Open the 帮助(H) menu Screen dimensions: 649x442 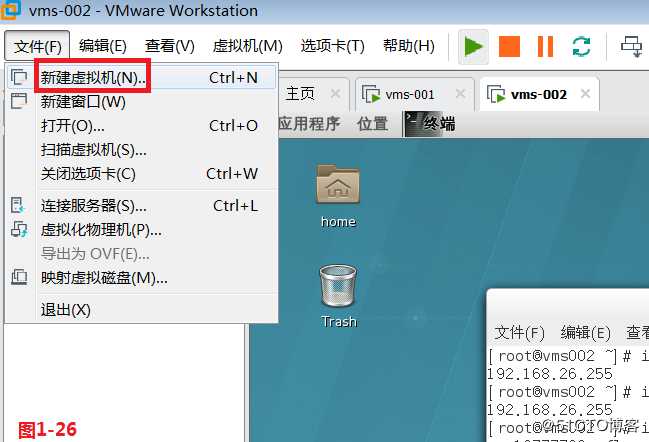click(409, 46)
